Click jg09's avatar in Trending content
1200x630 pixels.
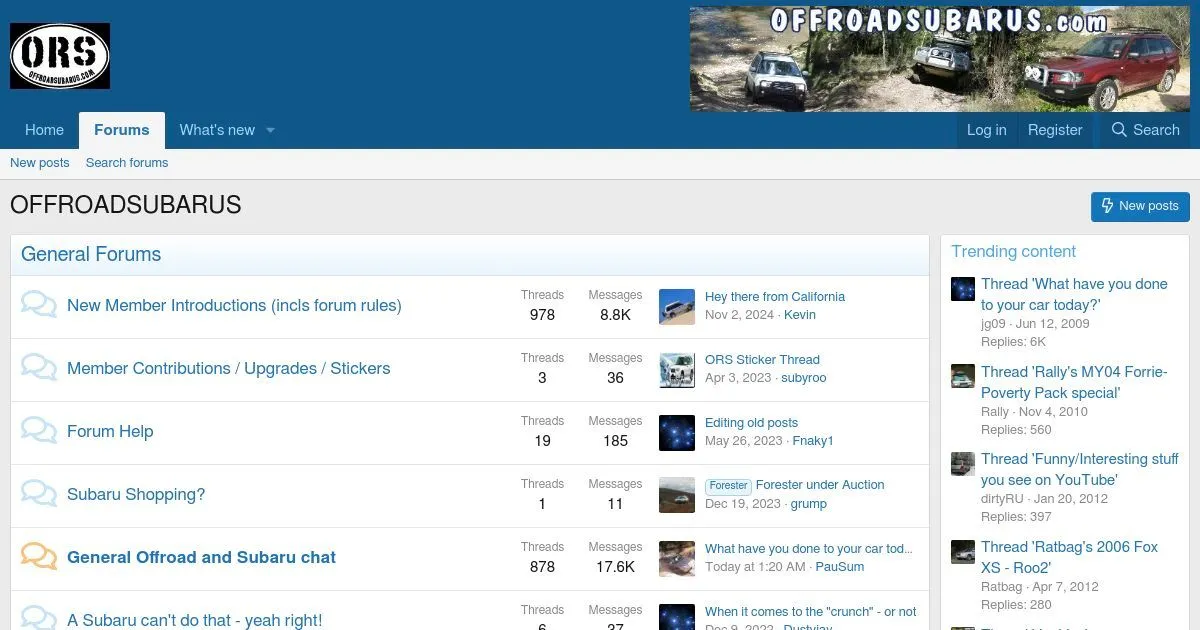pos(963,289)
